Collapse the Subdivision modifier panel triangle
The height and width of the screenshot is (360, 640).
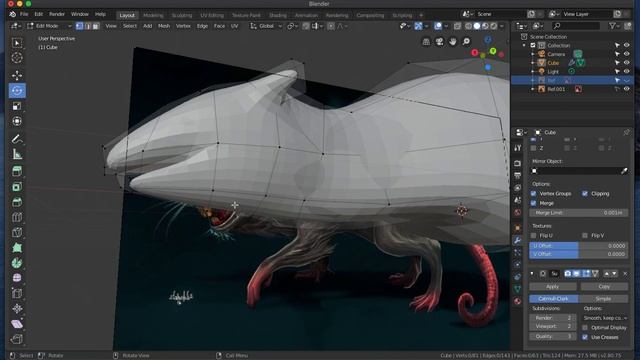[532, 273]
